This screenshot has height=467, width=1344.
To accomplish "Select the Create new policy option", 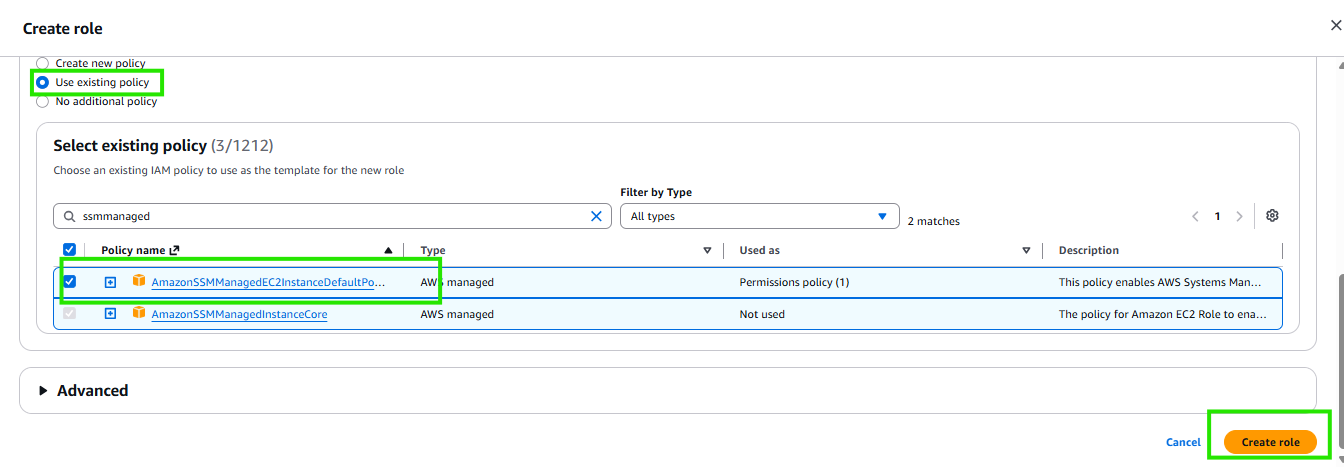I will click(x=42, y=63).
